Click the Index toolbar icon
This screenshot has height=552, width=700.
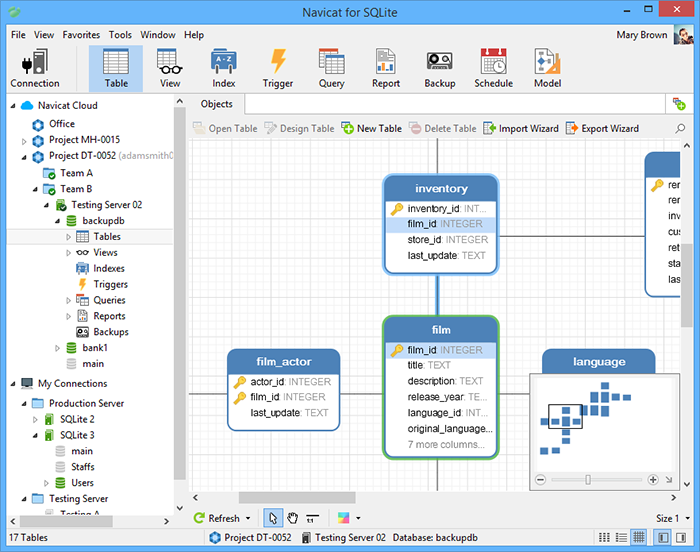[x=224, y=68]
